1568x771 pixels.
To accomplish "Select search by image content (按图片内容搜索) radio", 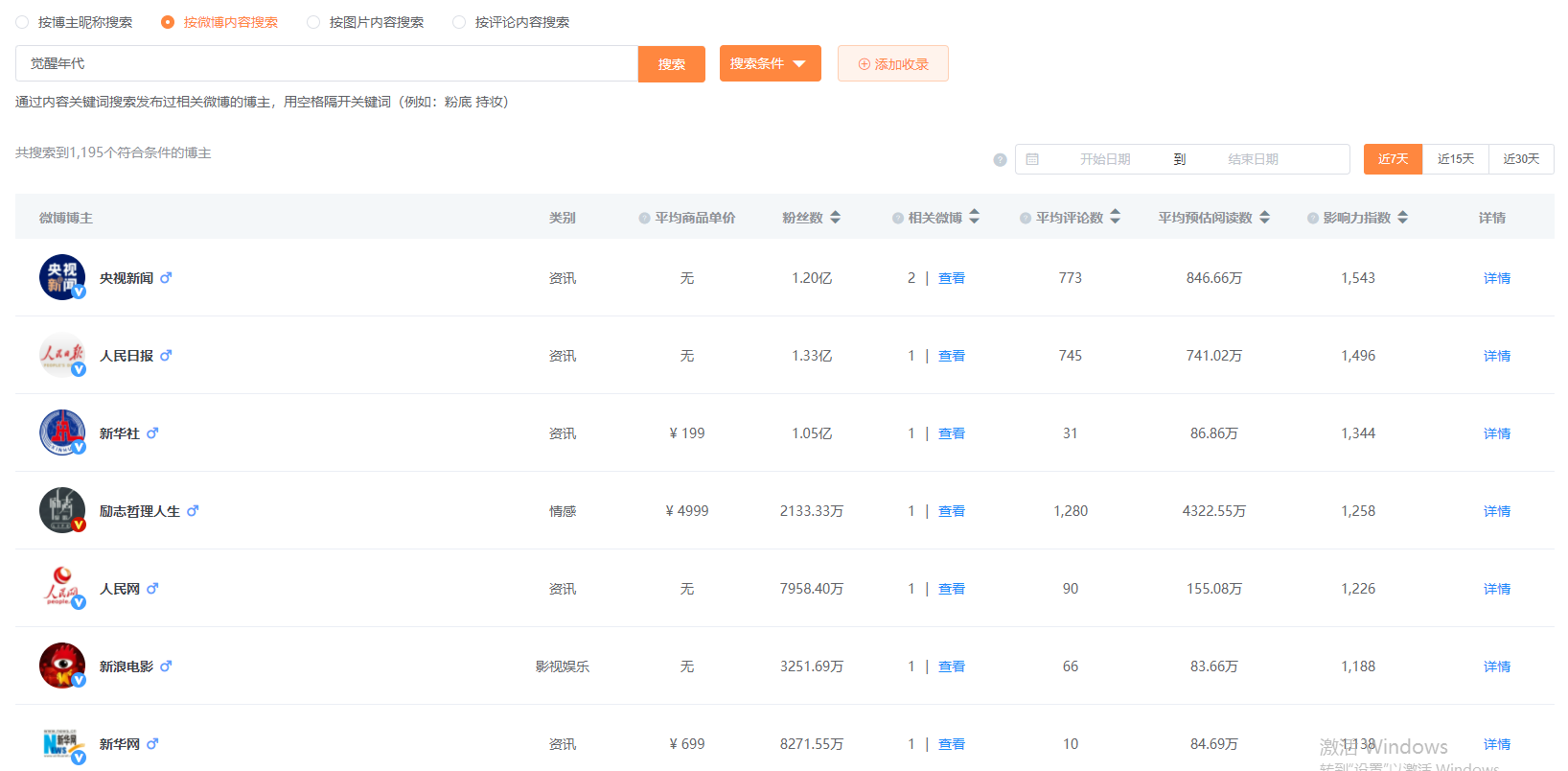I will point(313,22).
